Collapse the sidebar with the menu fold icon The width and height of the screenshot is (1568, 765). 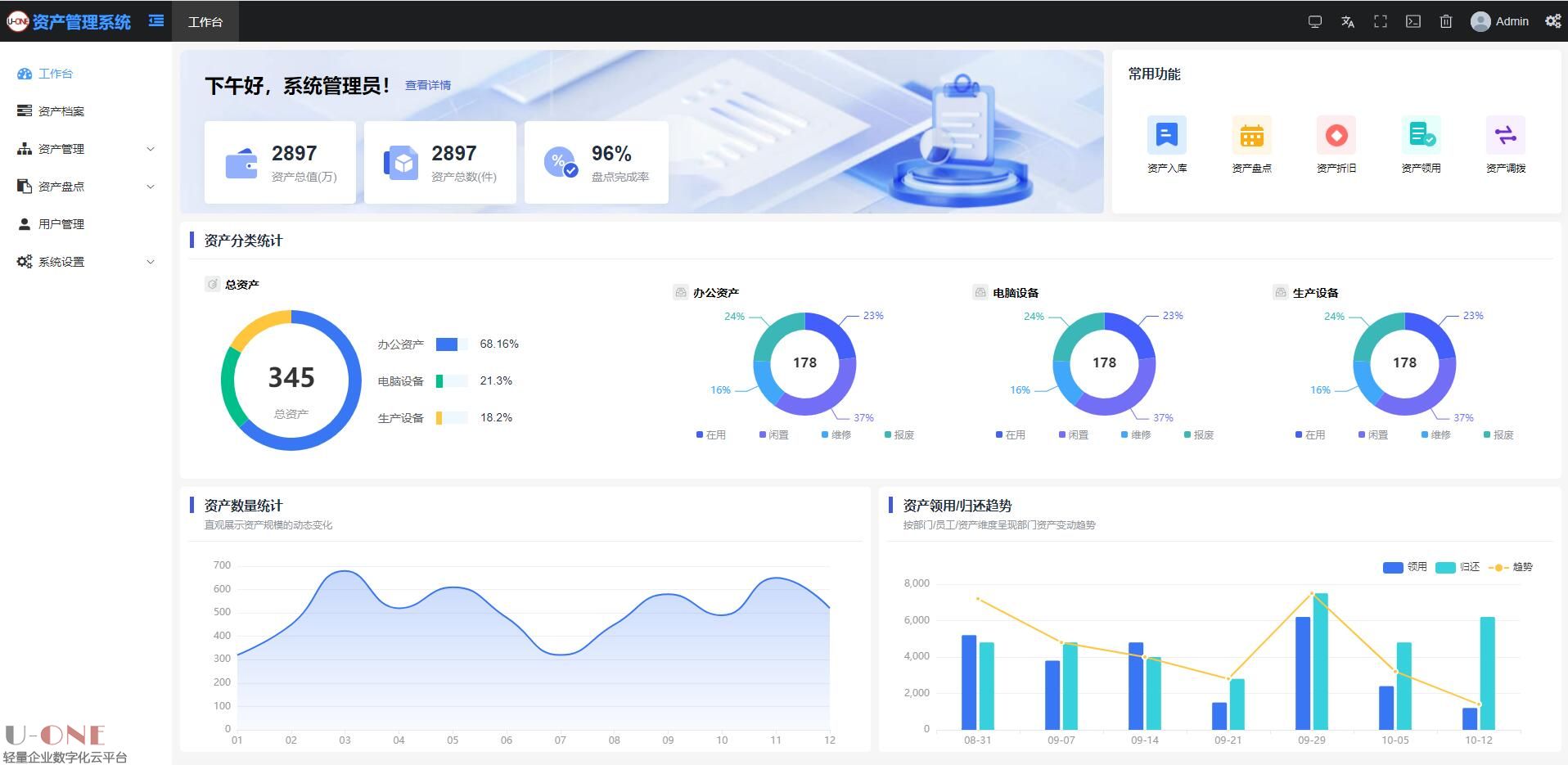tap(155, 21)
